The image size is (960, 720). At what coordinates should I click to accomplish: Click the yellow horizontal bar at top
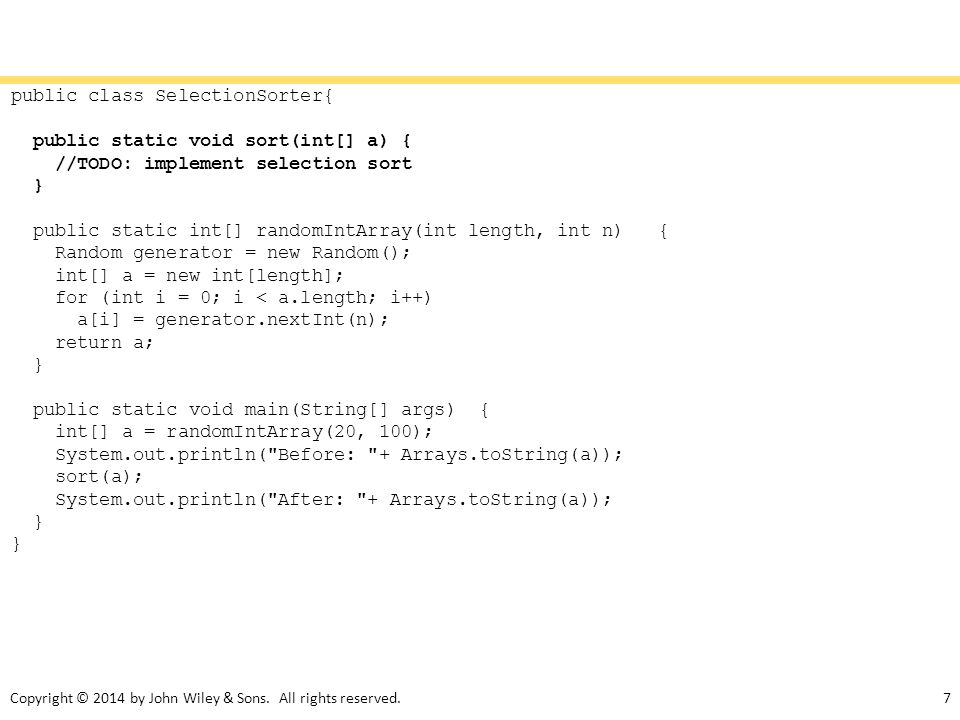(480, 80)
